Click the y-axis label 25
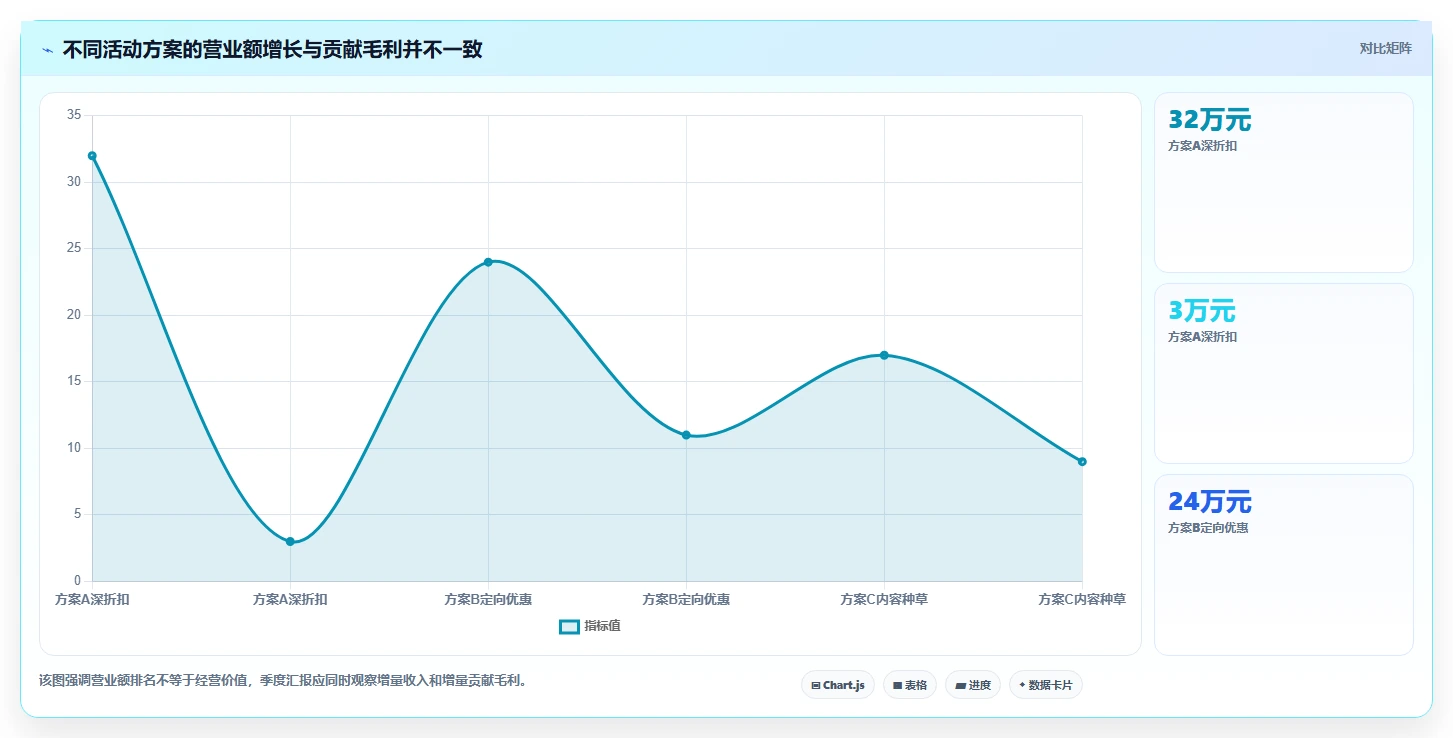The image size is (1453, 738). (74, 248)
